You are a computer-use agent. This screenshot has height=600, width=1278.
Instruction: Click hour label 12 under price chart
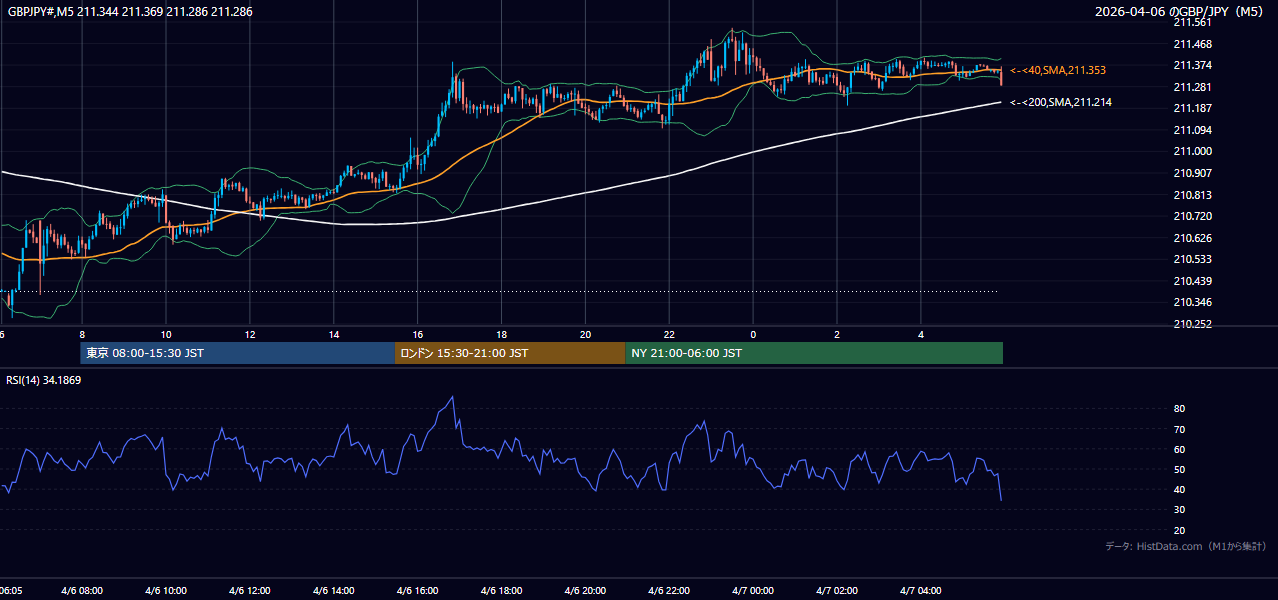point(250,335)
